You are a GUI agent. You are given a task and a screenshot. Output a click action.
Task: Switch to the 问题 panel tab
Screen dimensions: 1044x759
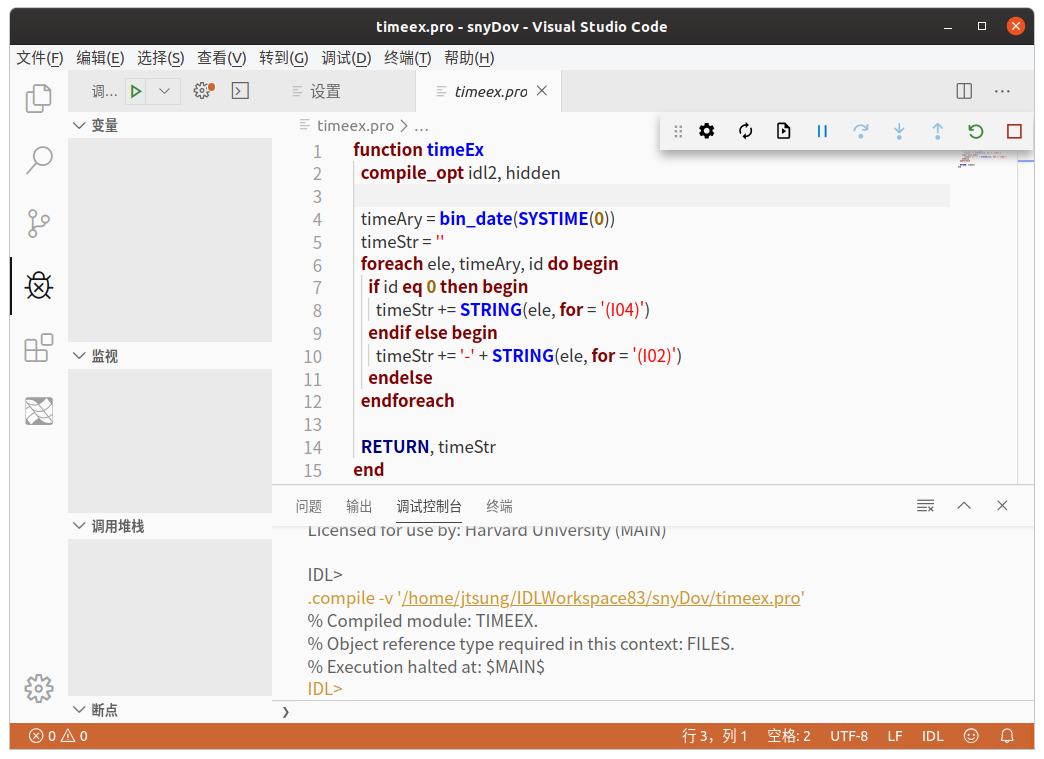pyautogui.click(x=308, y=506)
